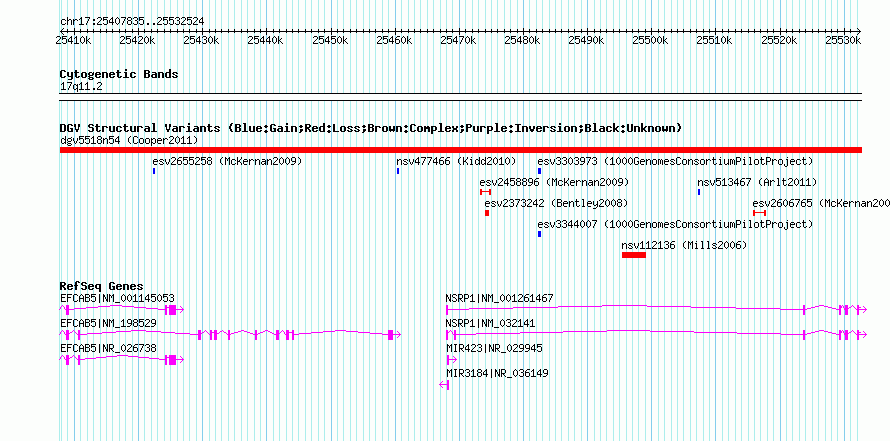
Task: Click the Cytogenetic Bands track title
Action: [119, 74]
